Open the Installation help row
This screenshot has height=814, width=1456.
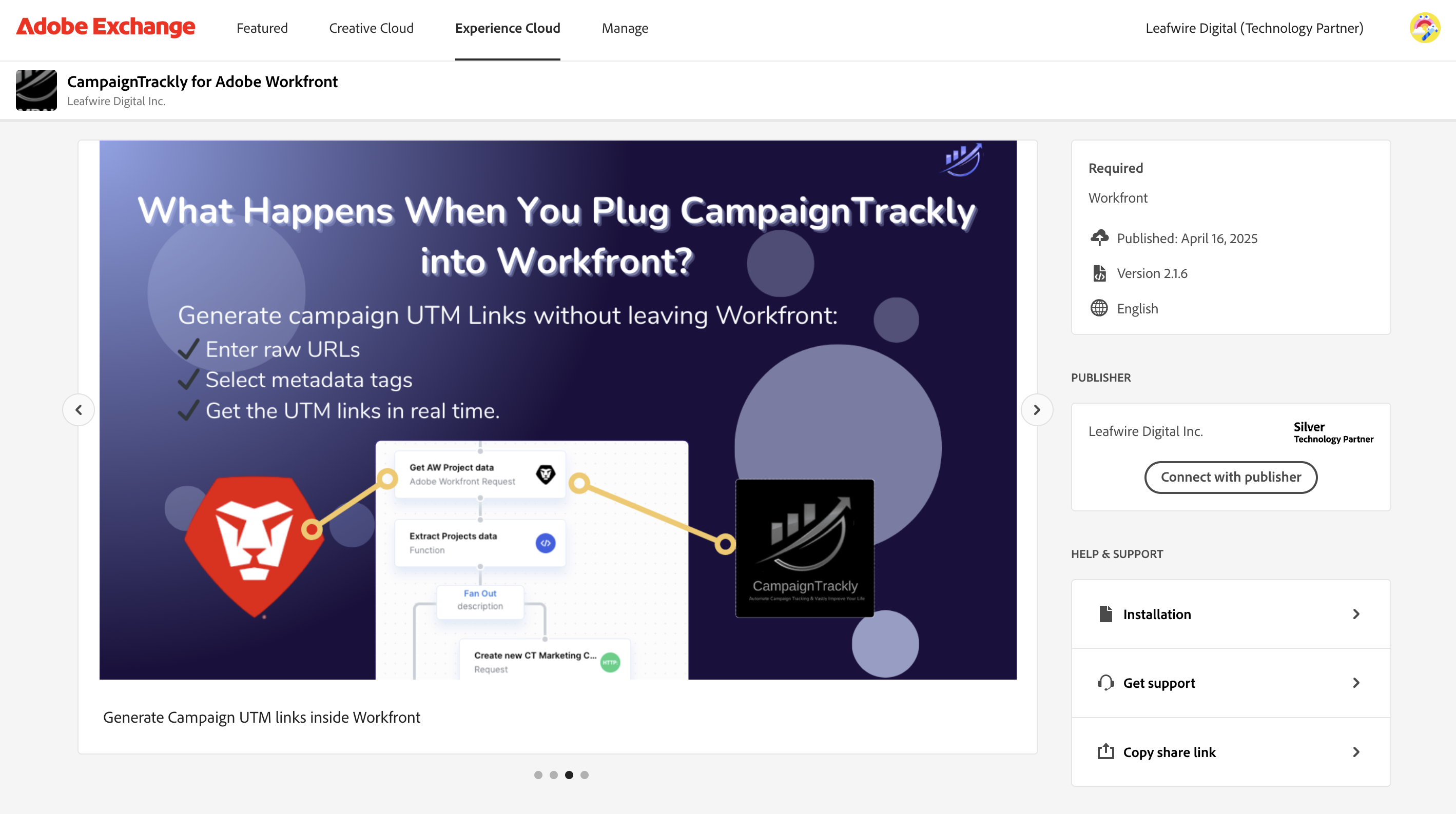click(x=1231, y=614)
